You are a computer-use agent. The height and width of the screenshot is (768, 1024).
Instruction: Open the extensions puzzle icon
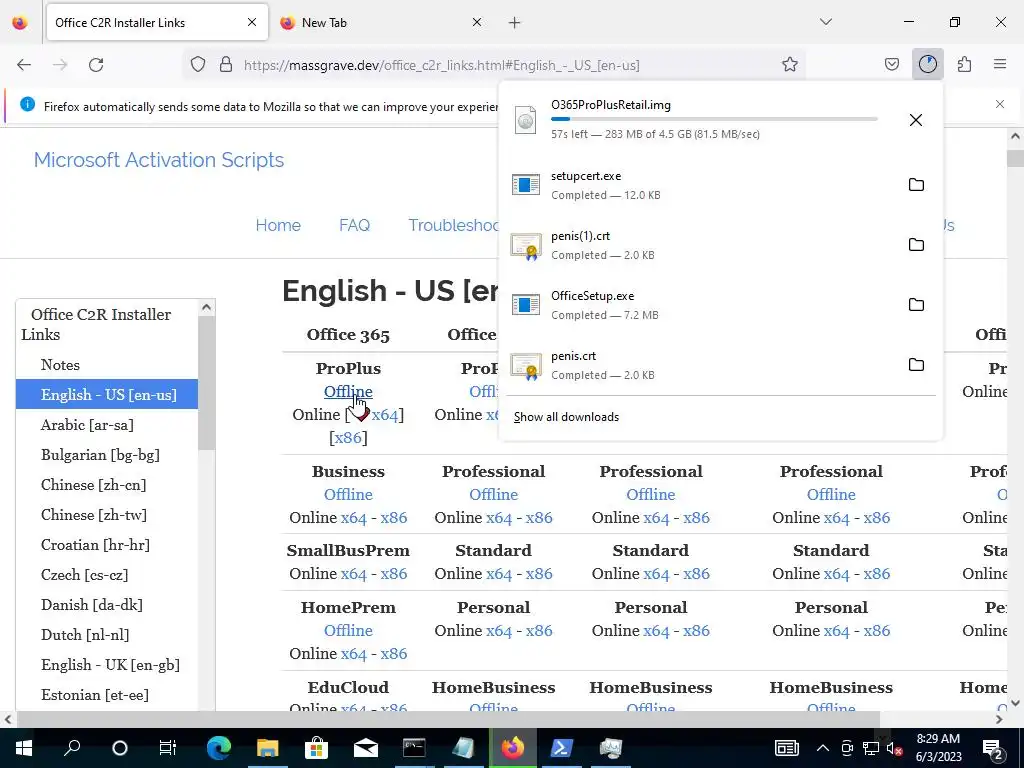964,65
